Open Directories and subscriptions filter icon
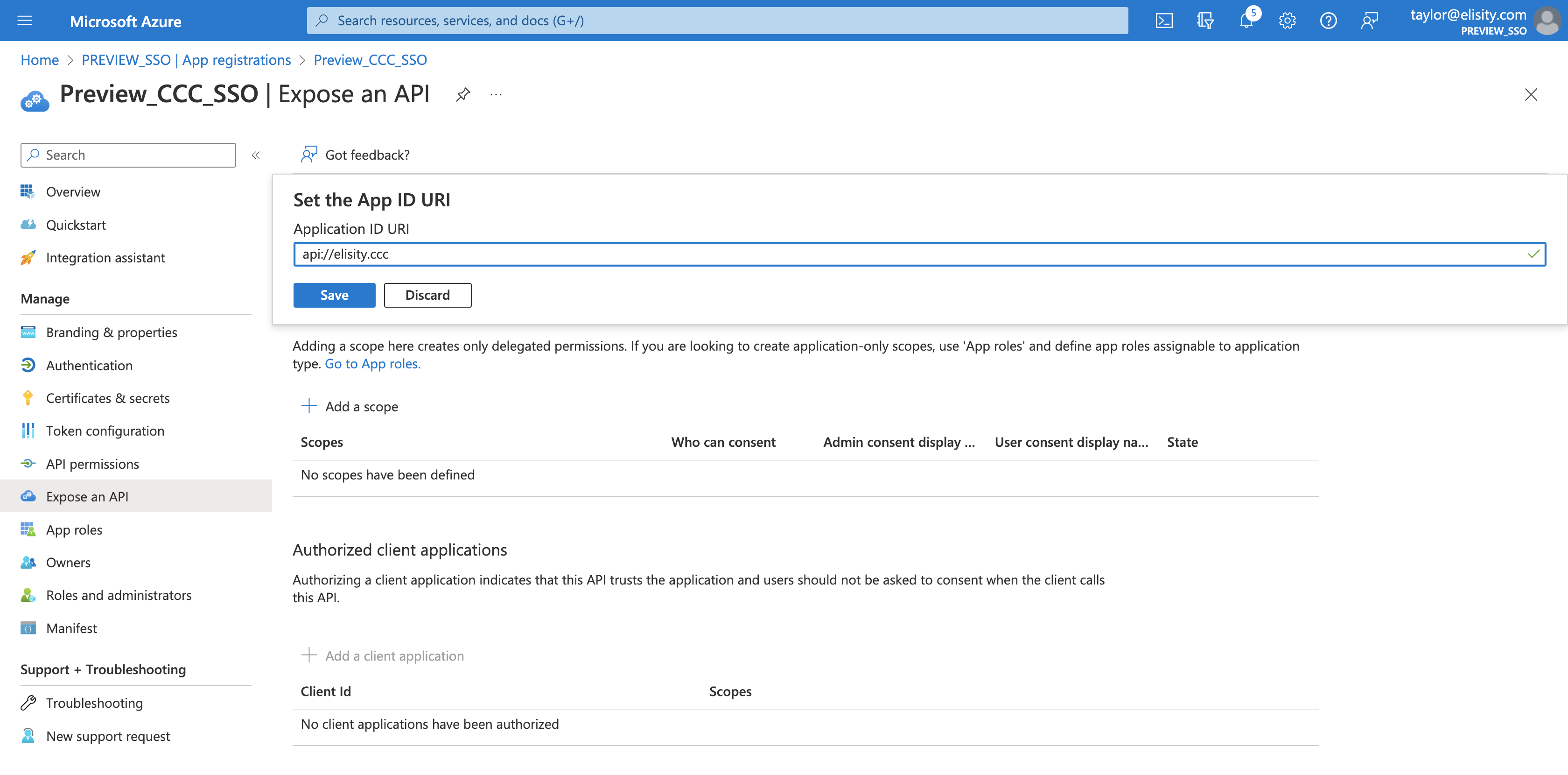The image size is (1568, 775). coord(1204,21)
